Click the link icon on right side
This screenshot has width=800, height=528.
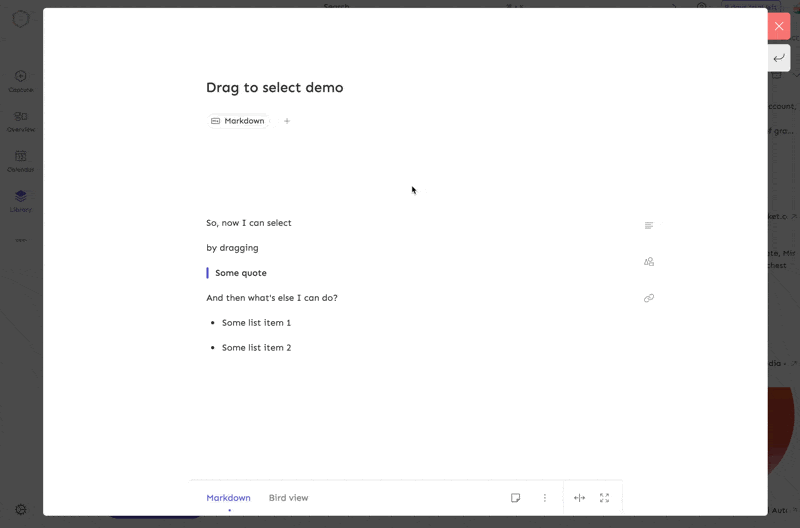click(x=649, y=298)
